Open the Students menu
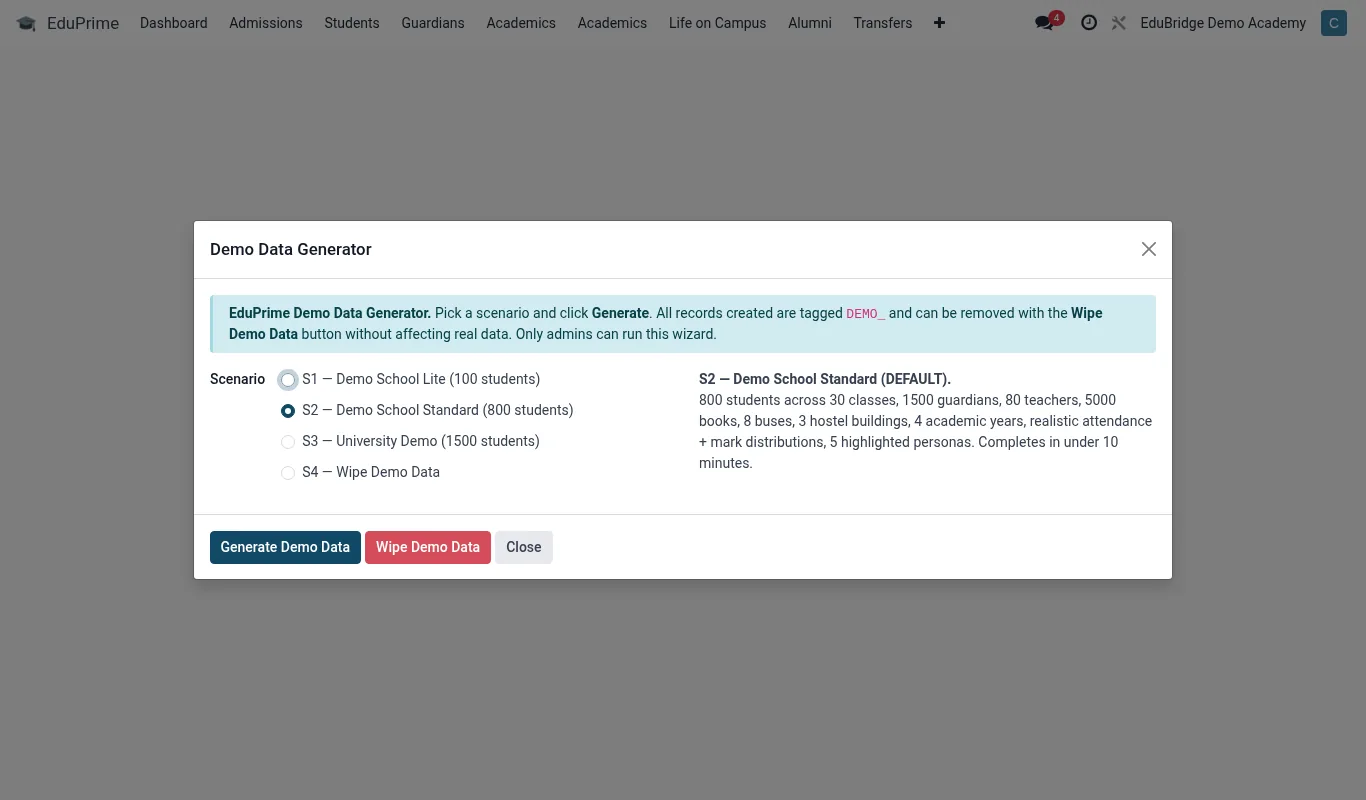This screenshot has width=1366, height=800. coord(352,23)
